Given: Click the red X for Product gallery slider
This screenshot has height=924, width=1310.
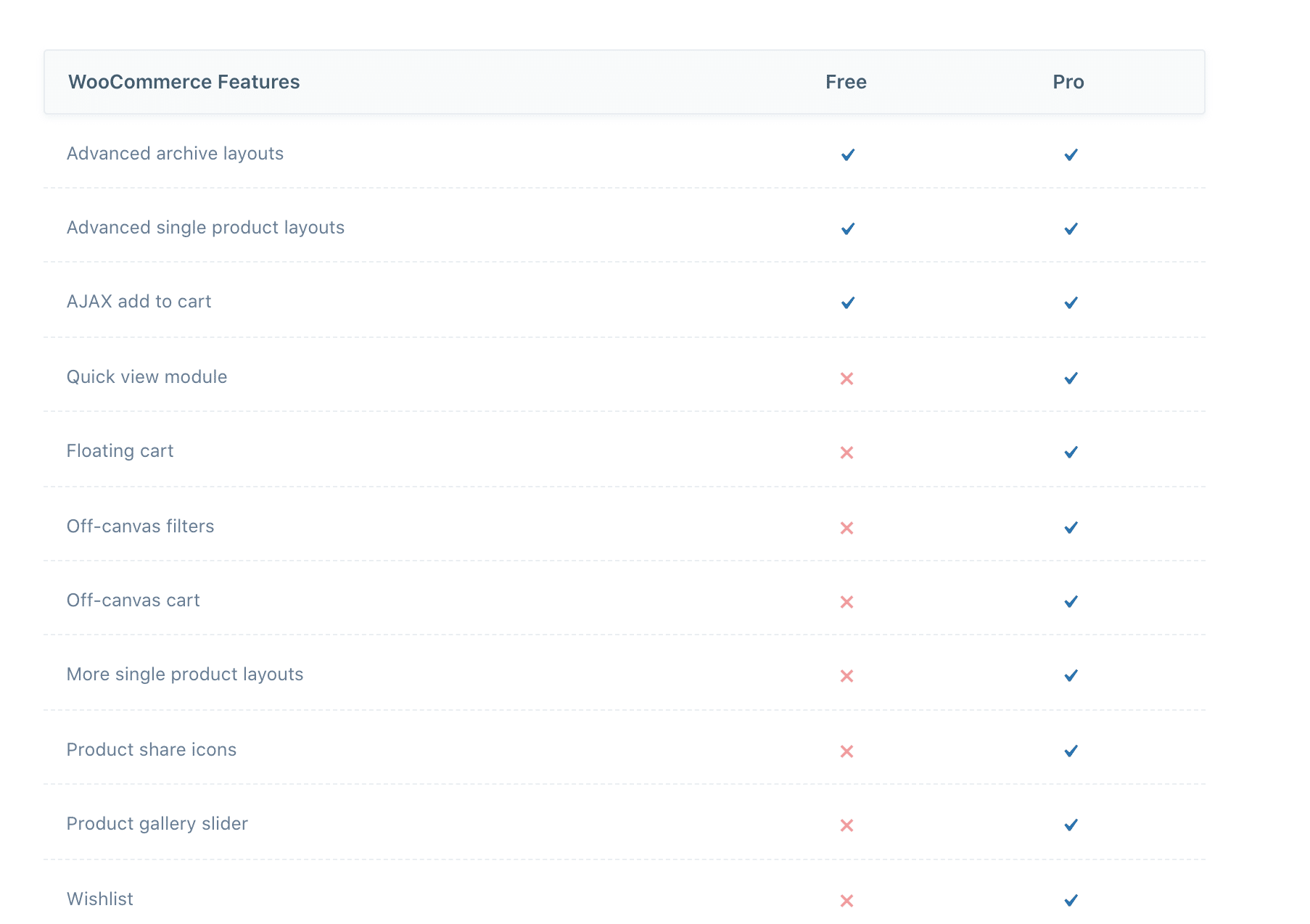Looking at the screenshot, I should 846,825.
